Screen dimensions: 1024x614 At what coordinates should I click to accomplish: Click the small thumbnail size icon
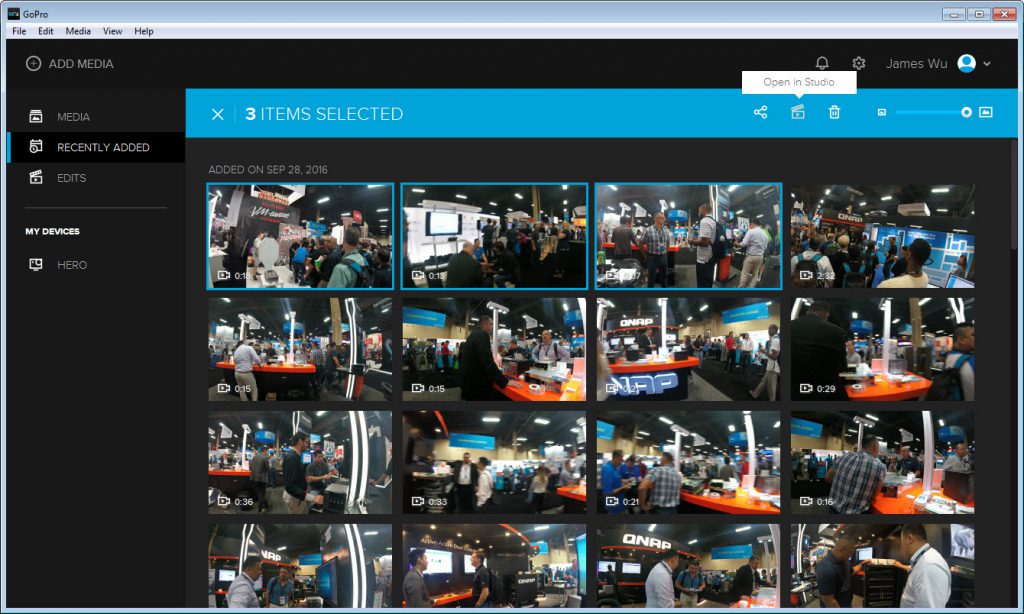coord(882,113)
